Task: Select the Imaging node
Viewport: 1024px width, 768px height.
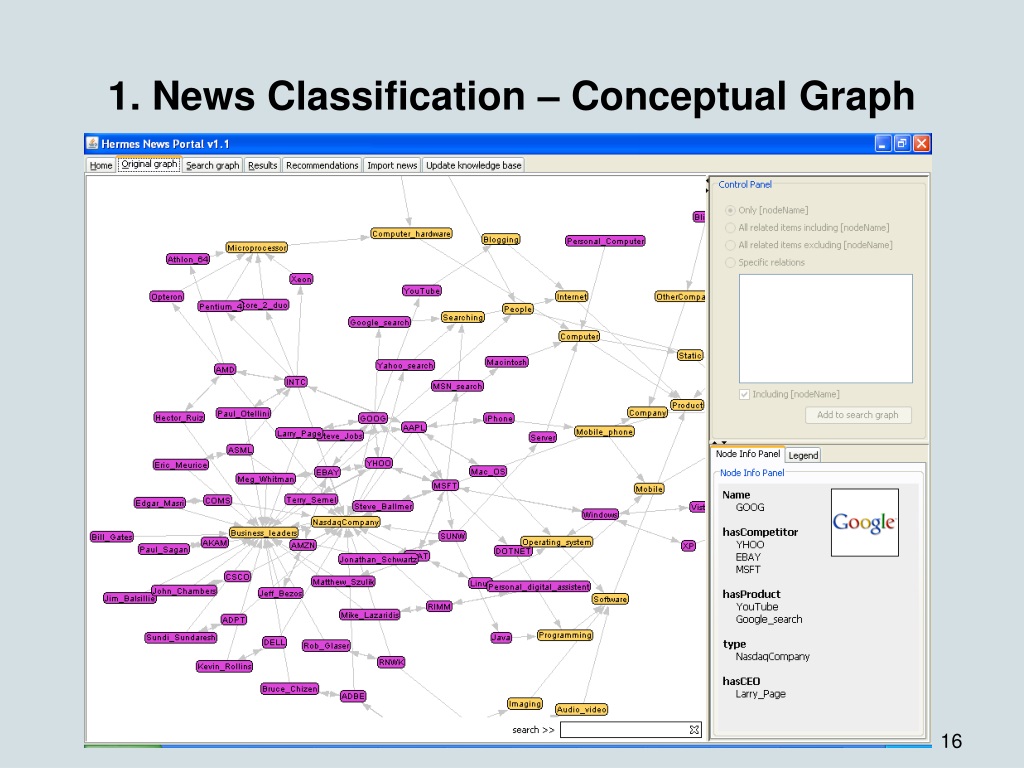Action: tap(525, 703)
